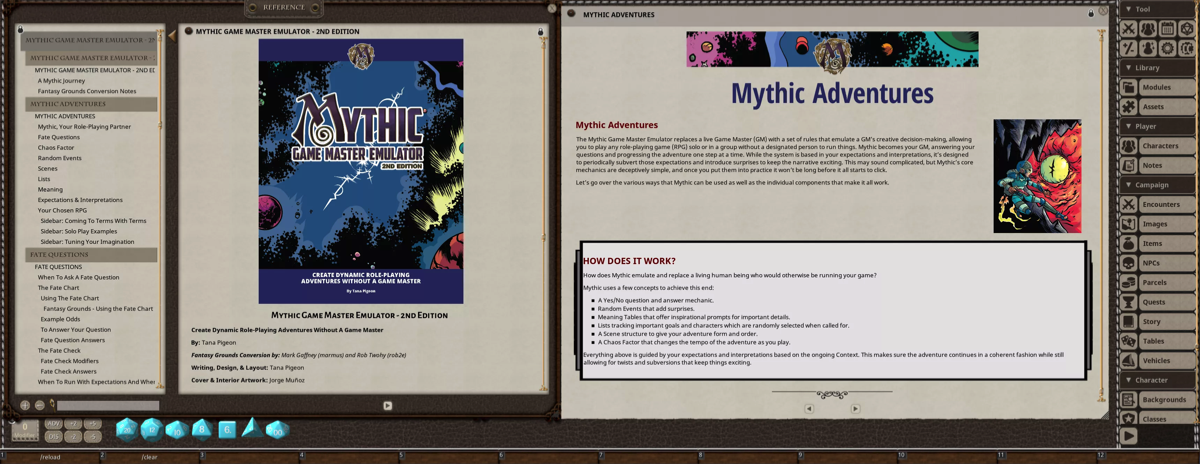Image resolution: width=1200 pixels, height=464 pixels.
Task: Open the Encounters campaign button
Action: pyautogui.click(x=1166, y=204)
